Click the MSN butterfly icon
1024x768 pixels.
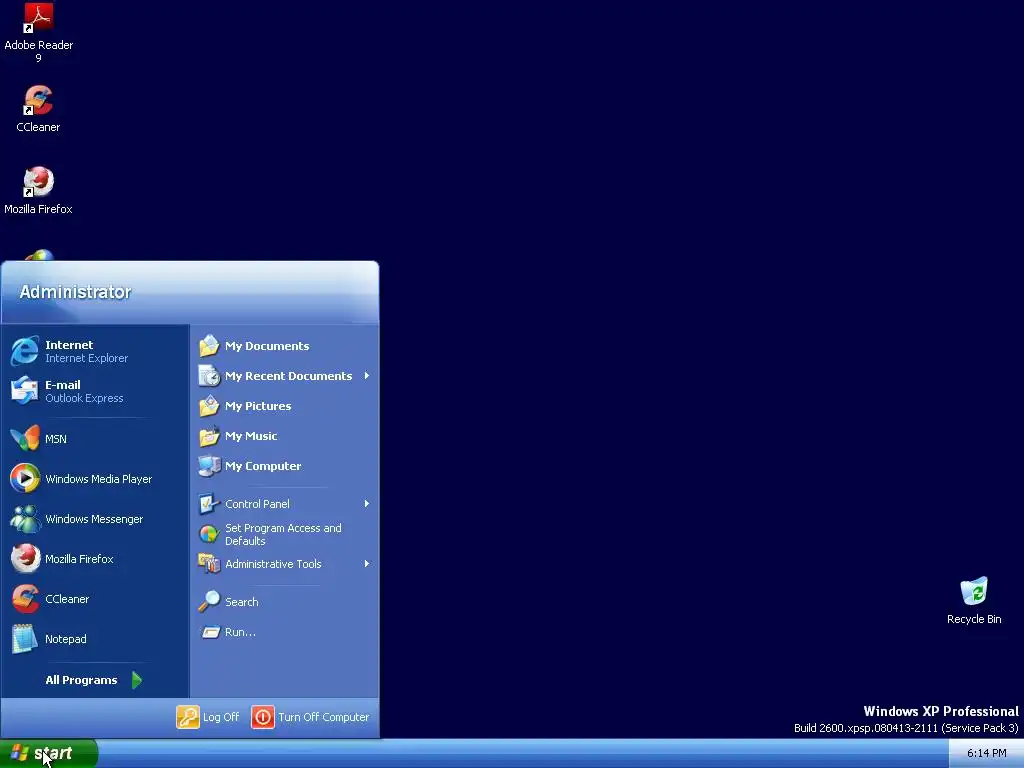[24, 439]
